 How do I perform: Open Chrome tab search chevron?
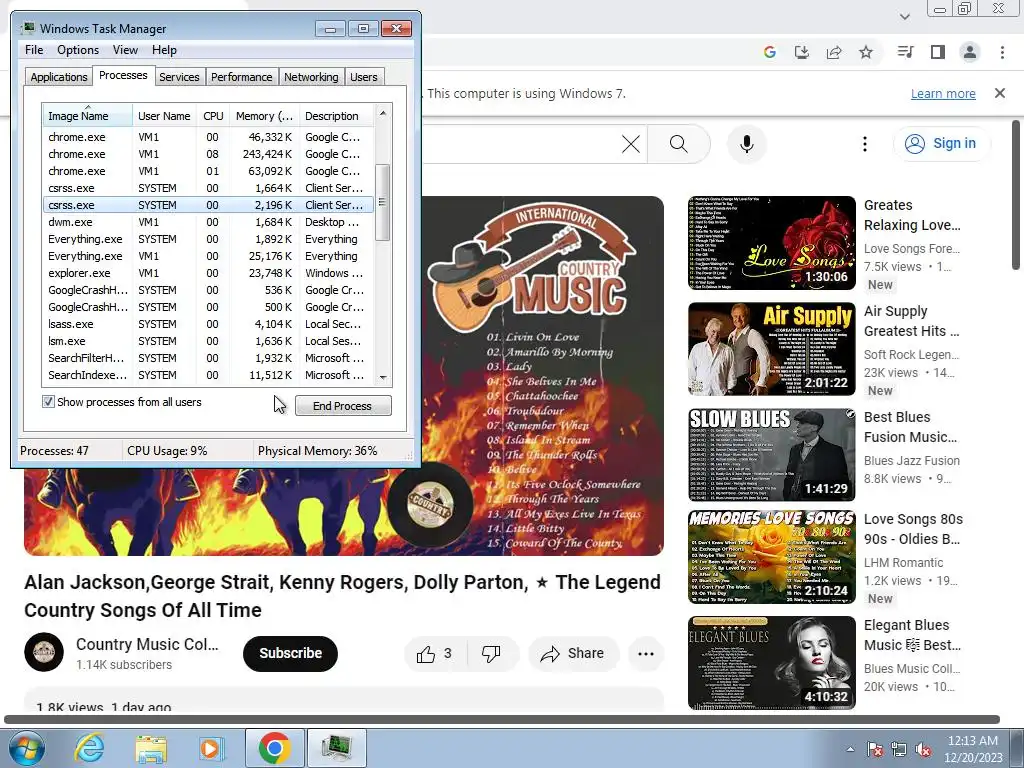coord(904,16)
